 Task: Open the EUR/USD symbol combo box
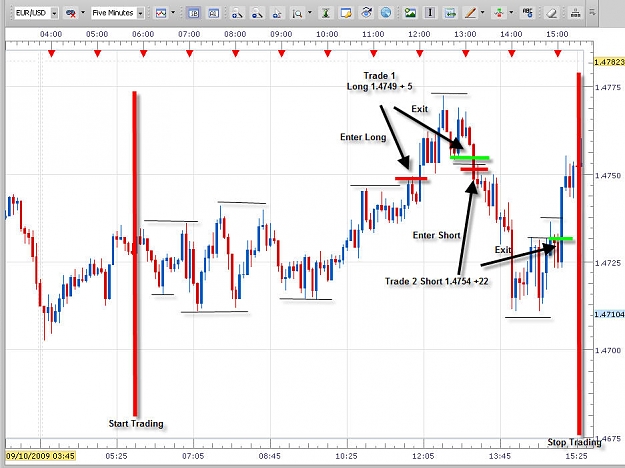click(x=36, y=13)
